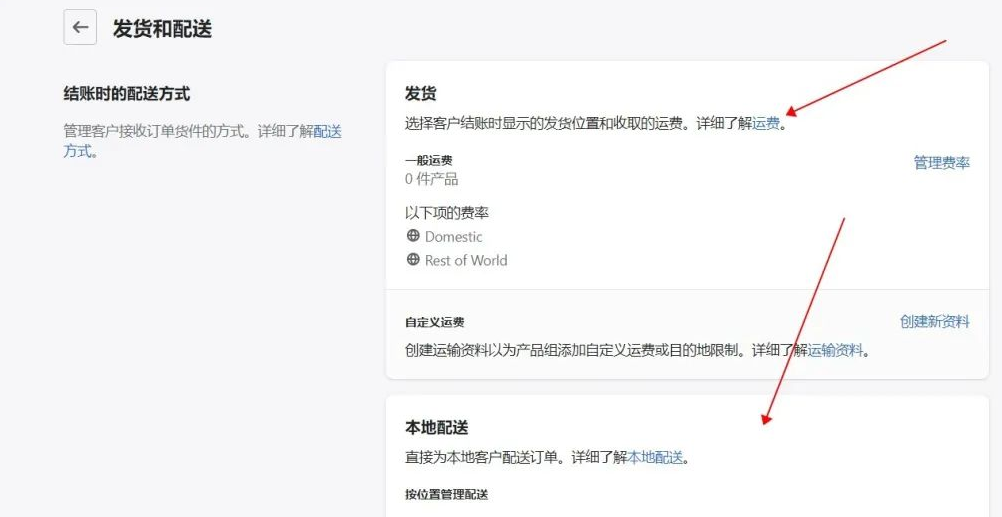
Task: Click the 结账时的配送方式 heading
Action: (x=126, y=94)
